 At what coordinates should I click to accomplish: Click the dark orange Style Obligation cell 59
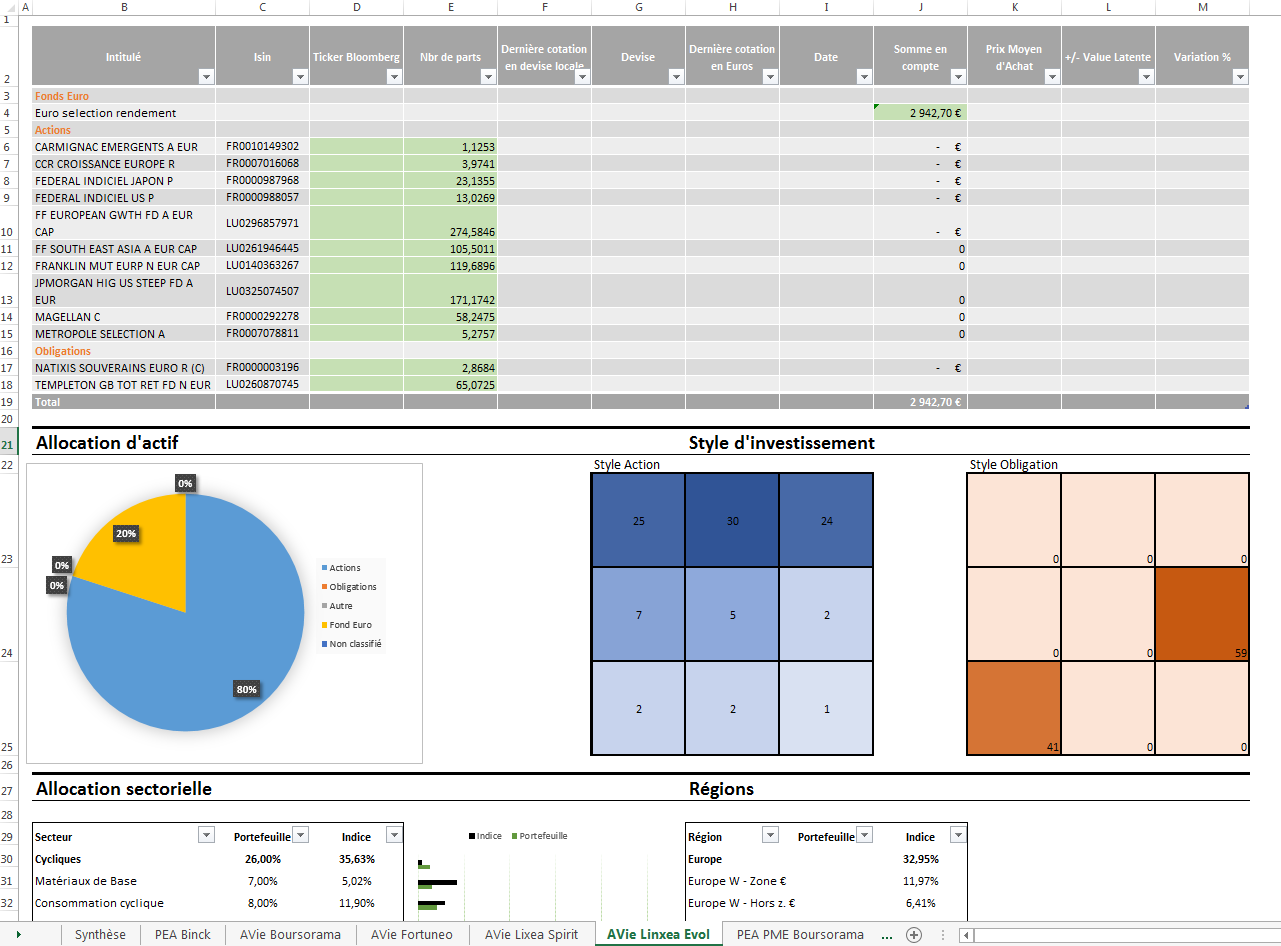[x=1202, y=614]
